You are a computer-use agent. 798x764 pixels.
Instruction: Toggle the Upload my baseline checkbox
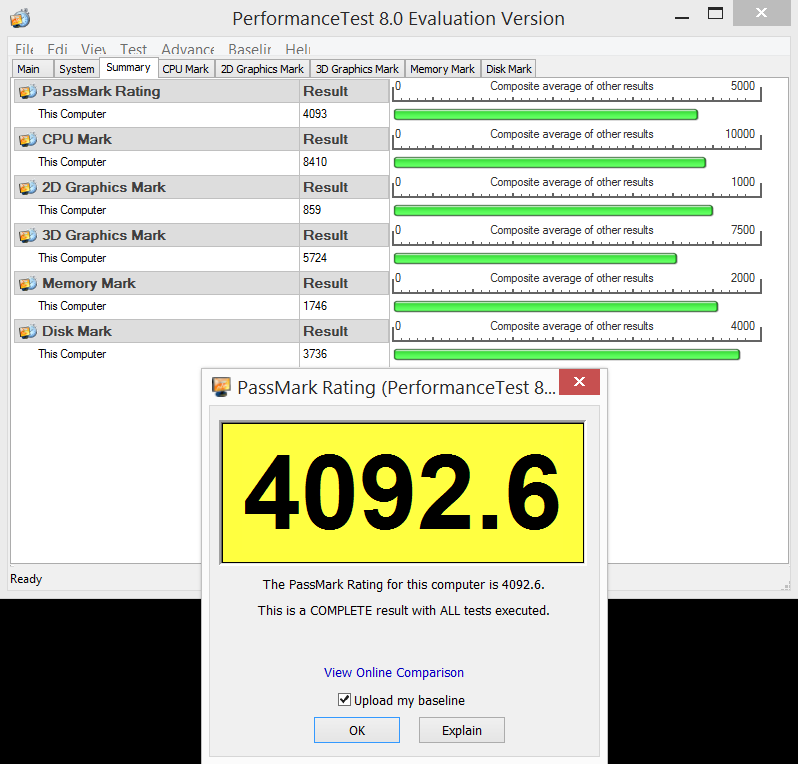(x=344, y=699)
